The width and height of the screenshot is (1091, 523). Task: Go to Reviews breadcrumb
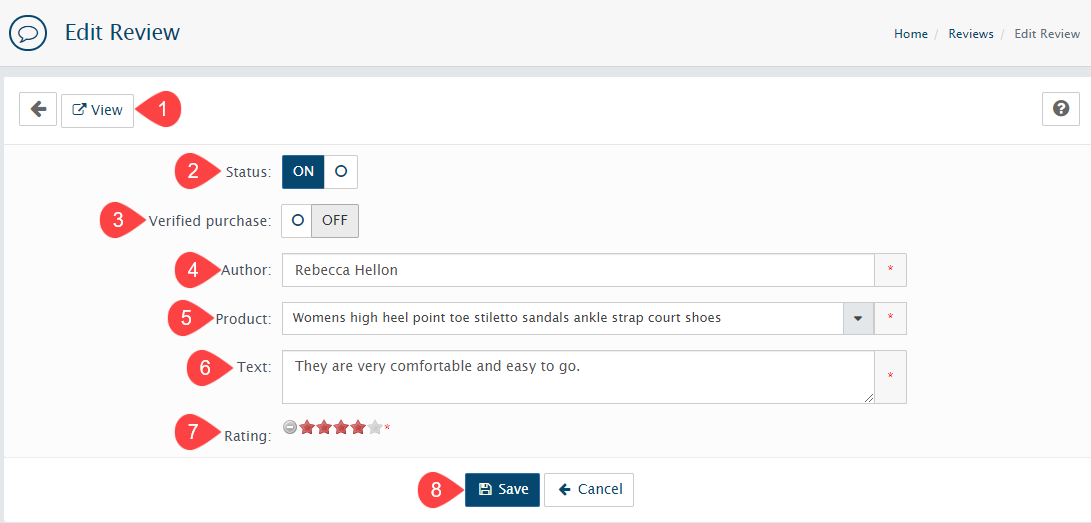tap(971, 33)
